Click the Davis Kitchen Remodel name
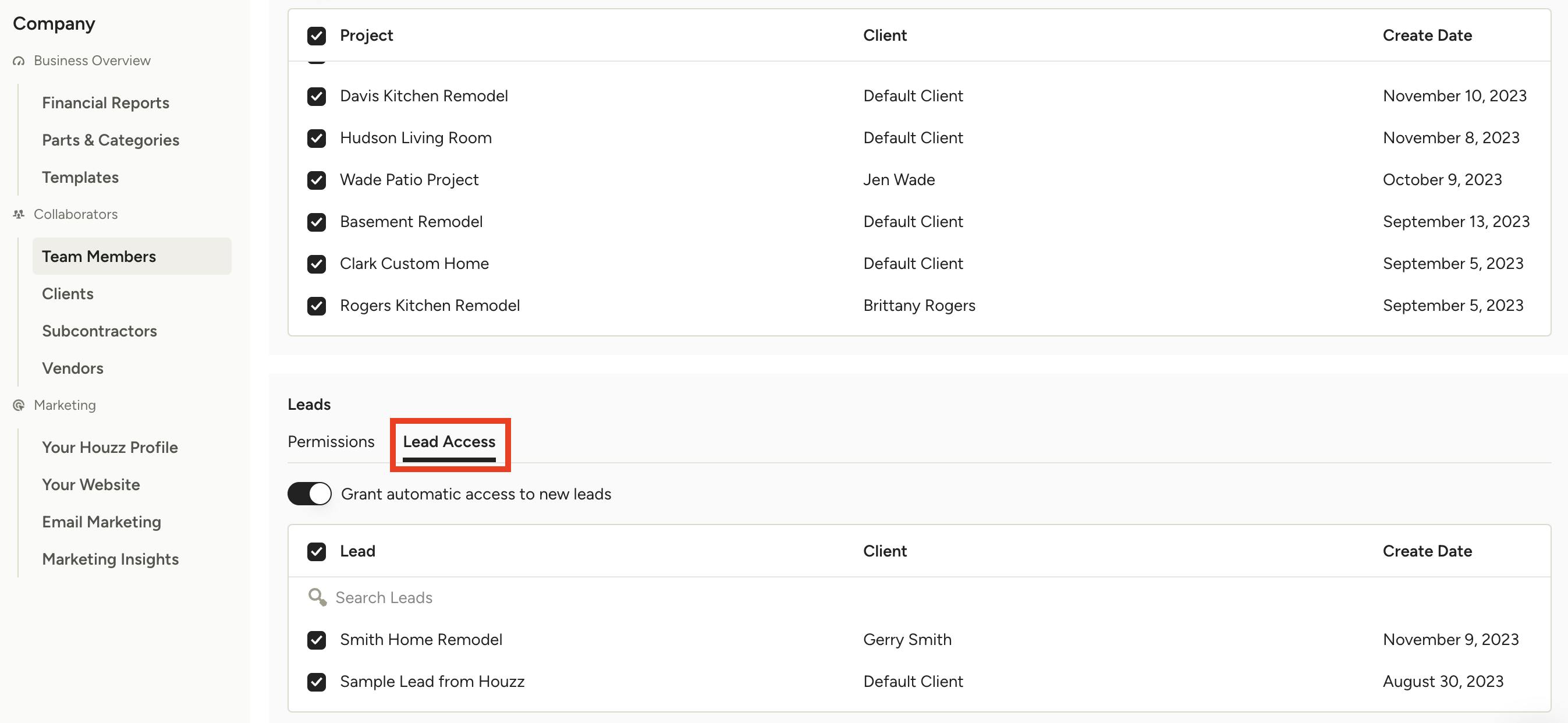Viewport: 1568px width, 723px height. [x=424, y=96]
